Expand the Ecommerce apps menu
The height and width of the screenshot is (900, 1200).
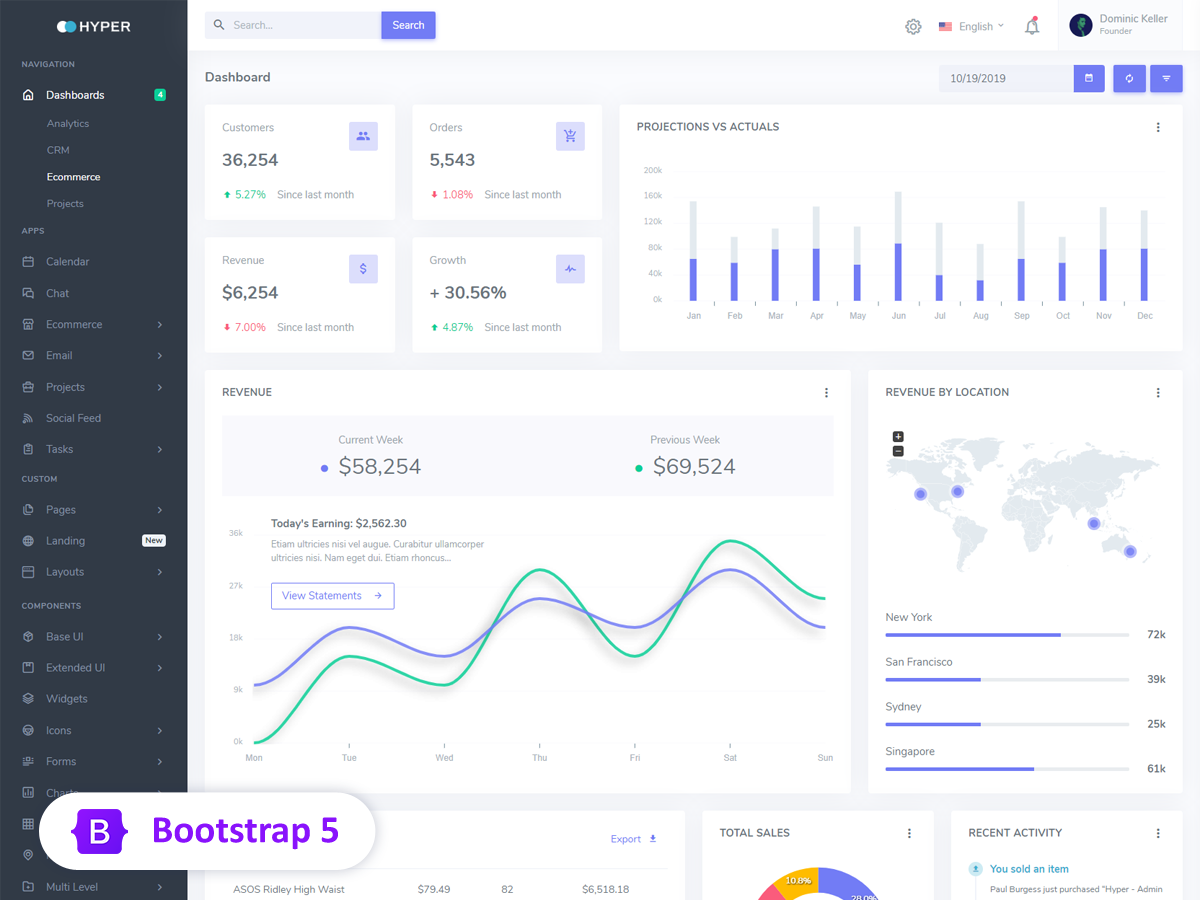[x=92, y=325]
